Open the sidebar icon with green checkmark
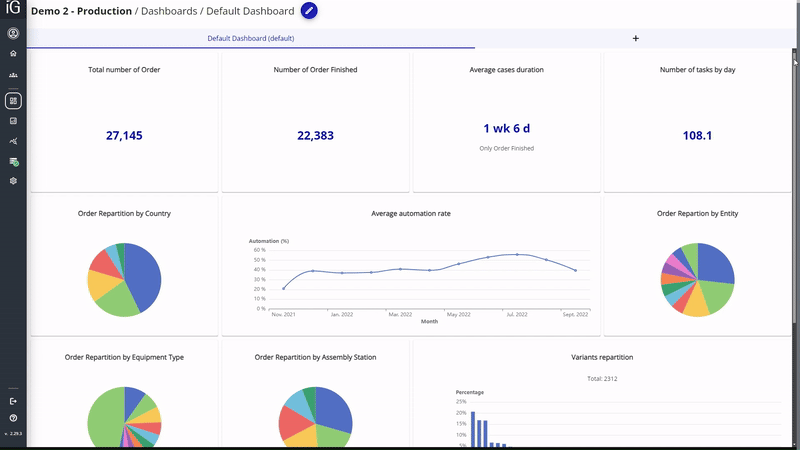 coord(13,161)
